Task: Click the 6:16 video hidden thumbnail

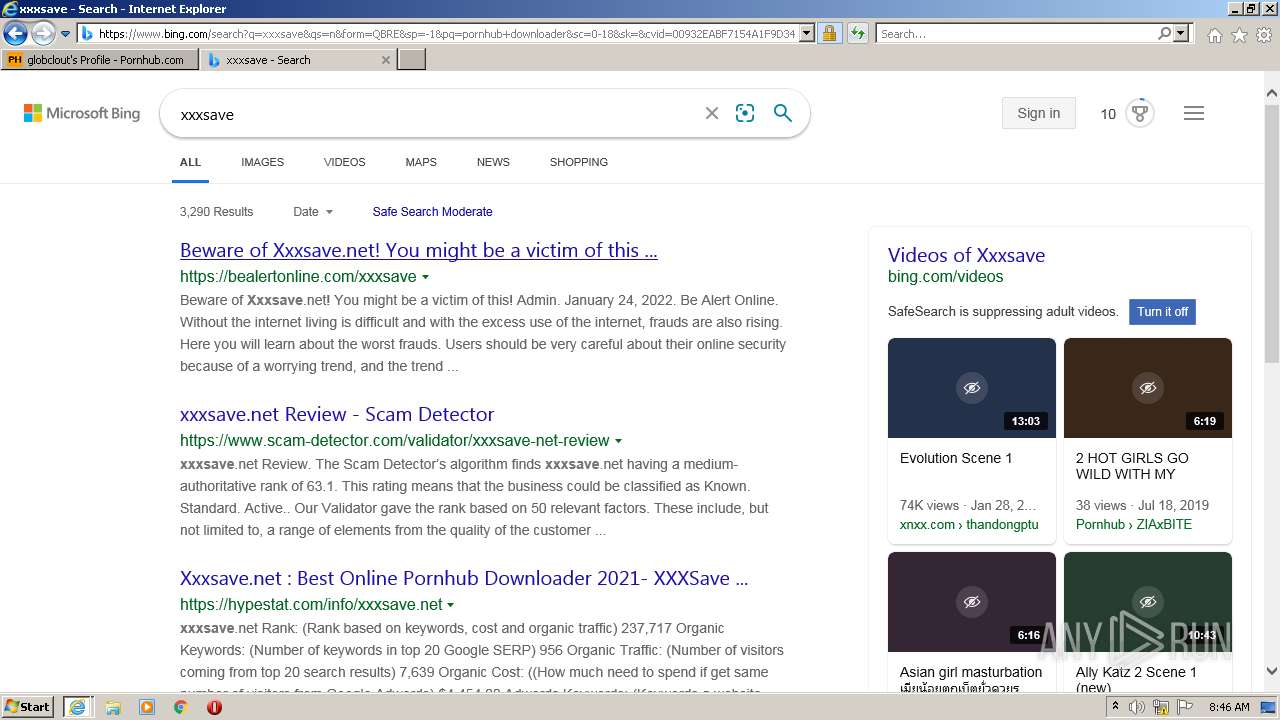Action: [x=972, y=602]
